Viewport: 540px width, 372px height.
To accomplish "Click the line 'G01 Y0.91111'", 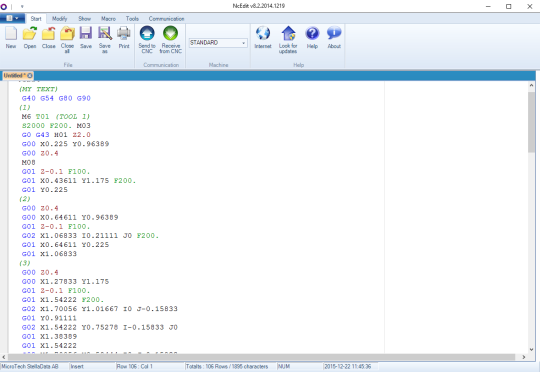I will tap(49, 318).
